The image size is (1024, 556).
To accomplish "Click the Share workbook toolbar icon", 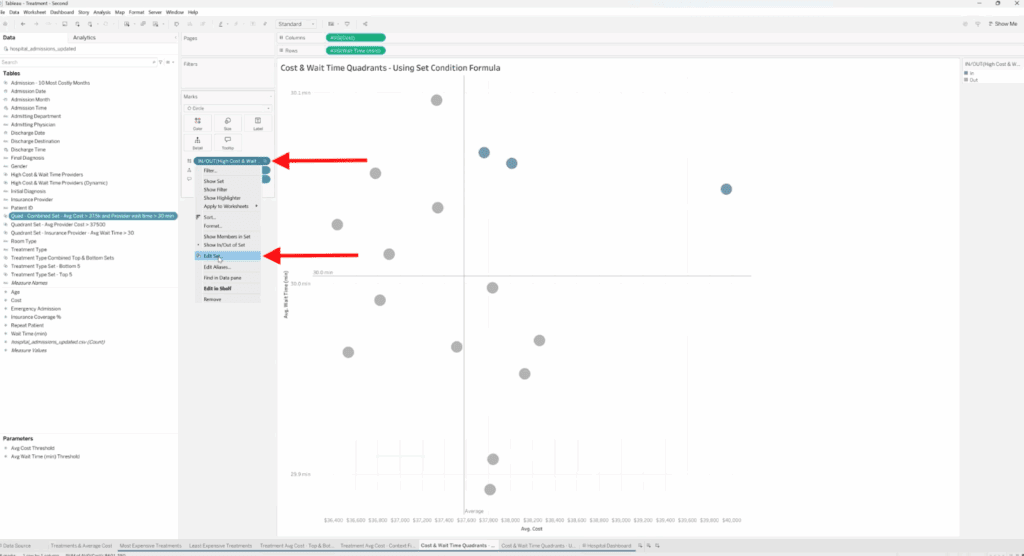I will pyautogui.click(x=365, y=24).
